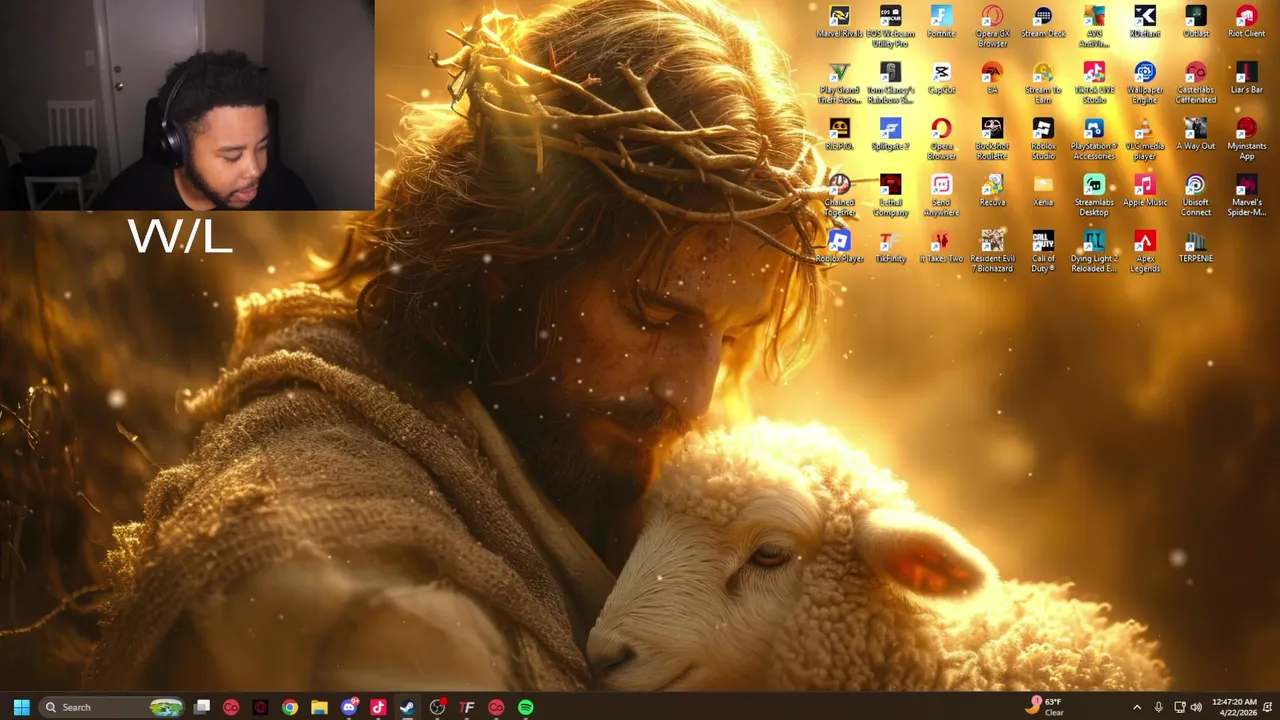Open Google Chrome from the taskbar
This screenshot has height=720, width=1280.
click(x=290, y=707)
